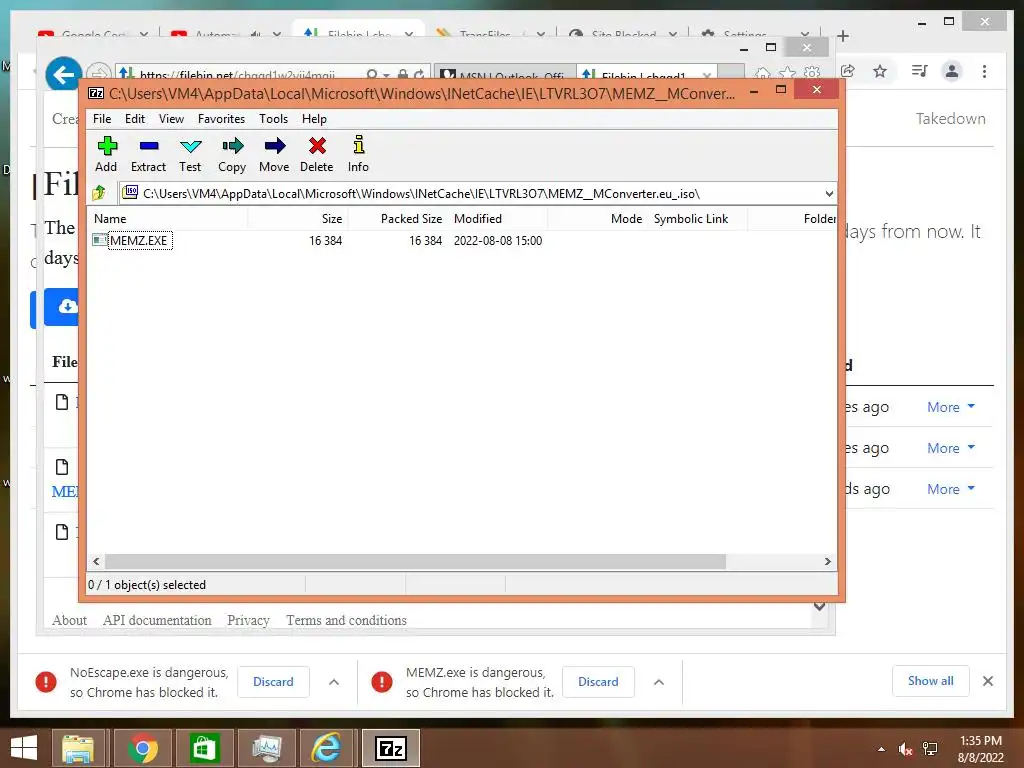Click the blue cloud download button

point(61,306)
